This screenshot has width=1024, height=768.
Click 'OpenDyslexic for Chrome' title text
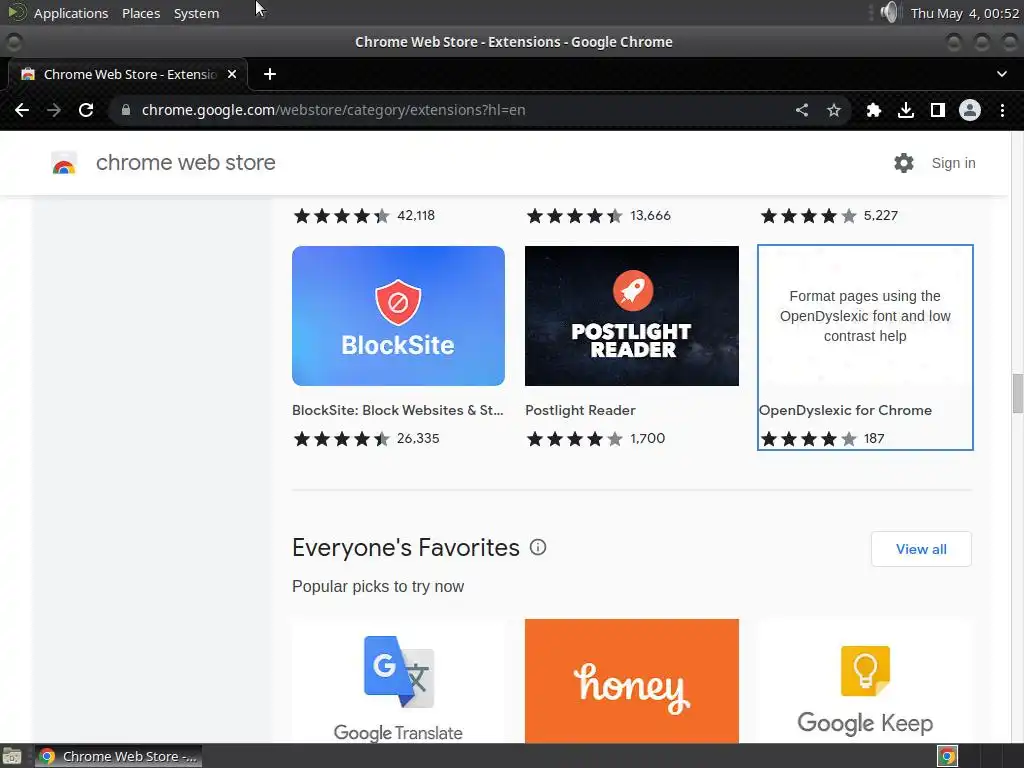(845, 410)
